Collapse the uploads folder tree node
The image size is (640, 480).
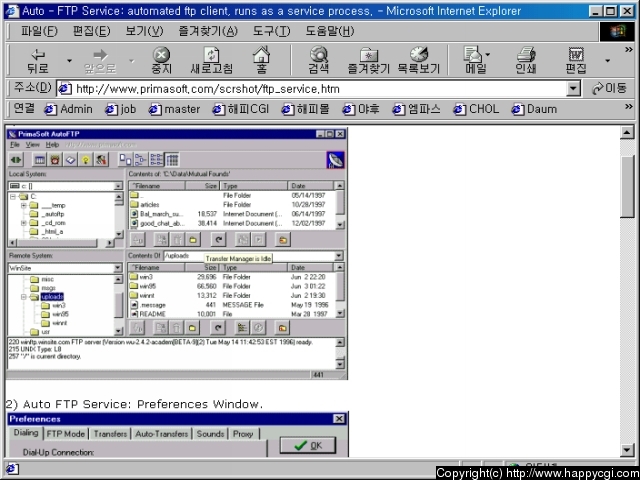click(24, 297)
